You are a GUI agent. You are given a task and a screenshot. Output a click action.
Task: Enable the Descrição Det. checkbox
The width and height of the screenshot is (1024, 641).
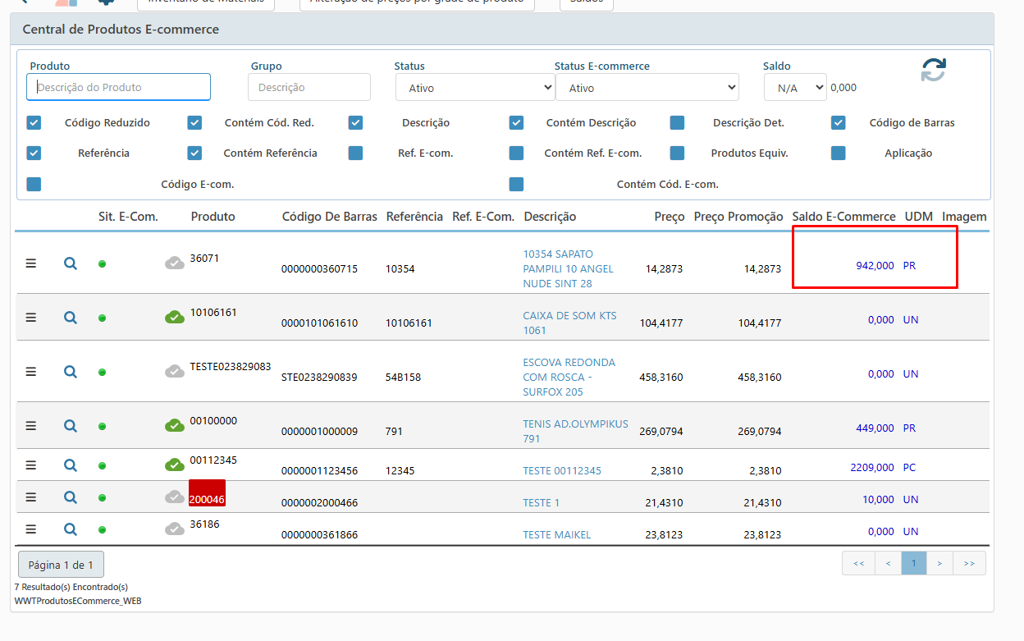pyautogui.click(x=677, y=123)
